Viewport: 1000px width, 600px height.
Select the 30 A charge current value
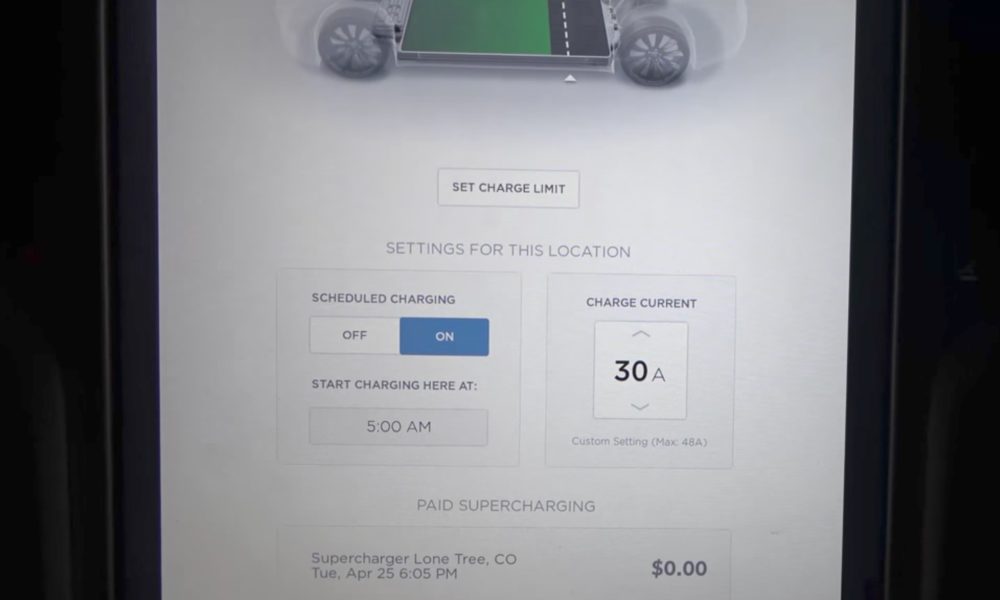pos(640,370)
